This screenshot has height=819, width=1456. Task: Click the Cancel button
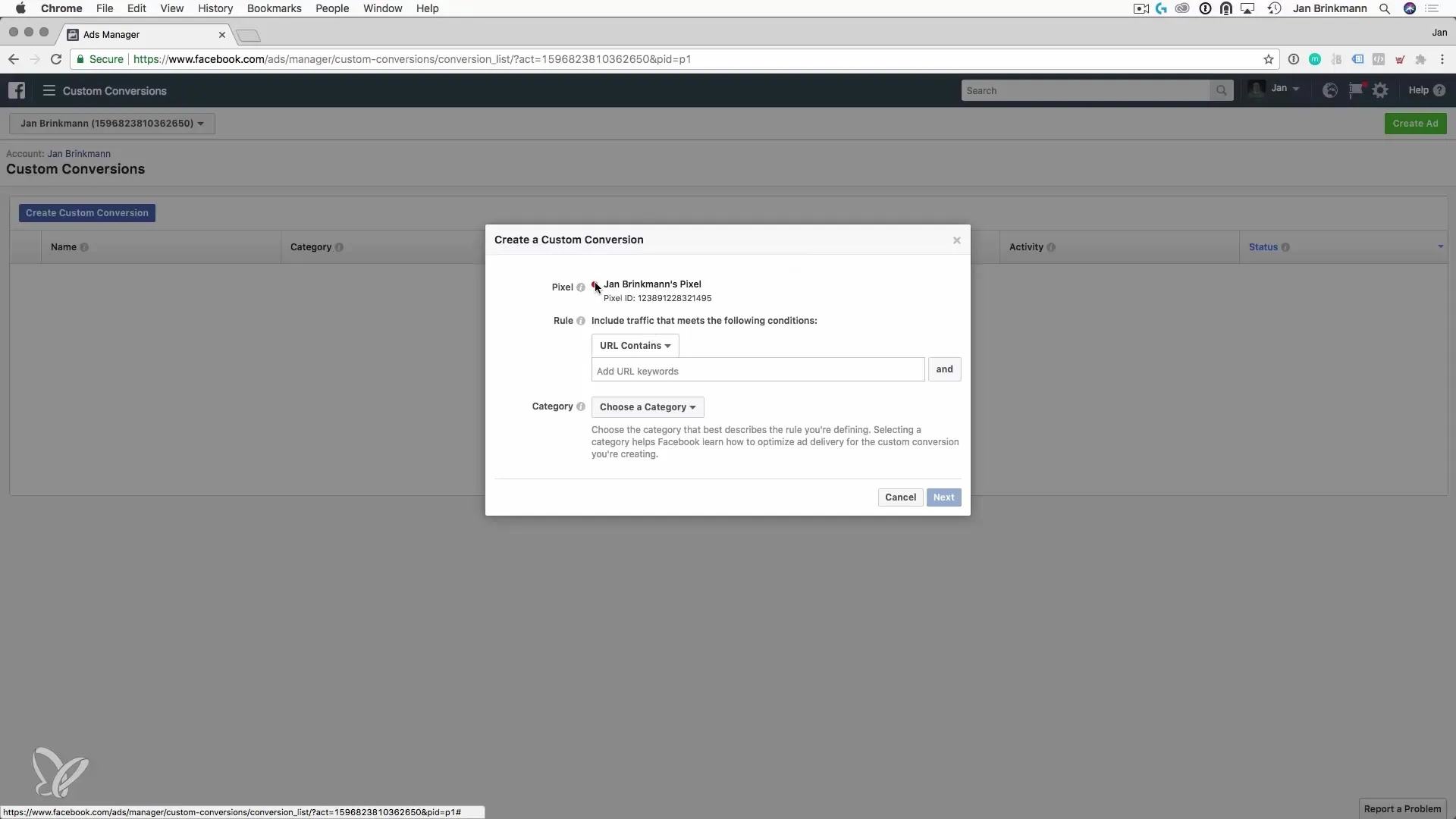(x=900, y=497)
